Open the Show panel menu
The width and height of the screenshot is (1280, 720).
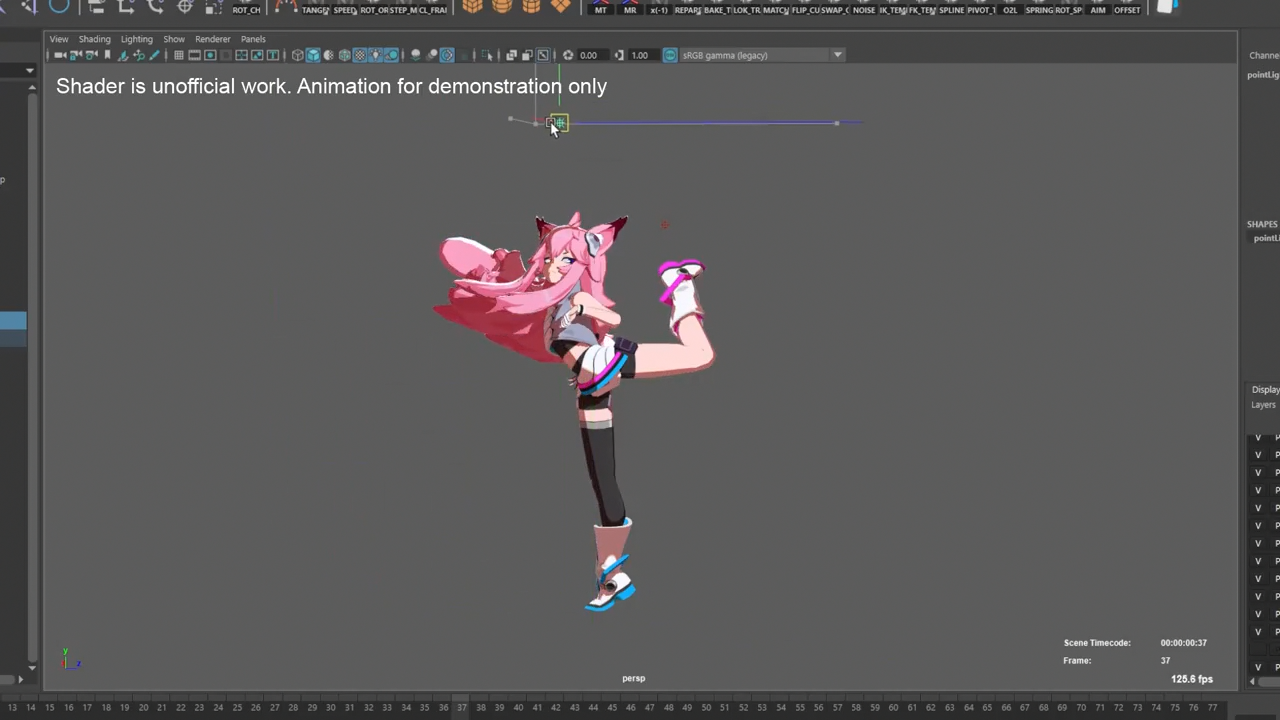pyautogui.click(x=174, y=39)
